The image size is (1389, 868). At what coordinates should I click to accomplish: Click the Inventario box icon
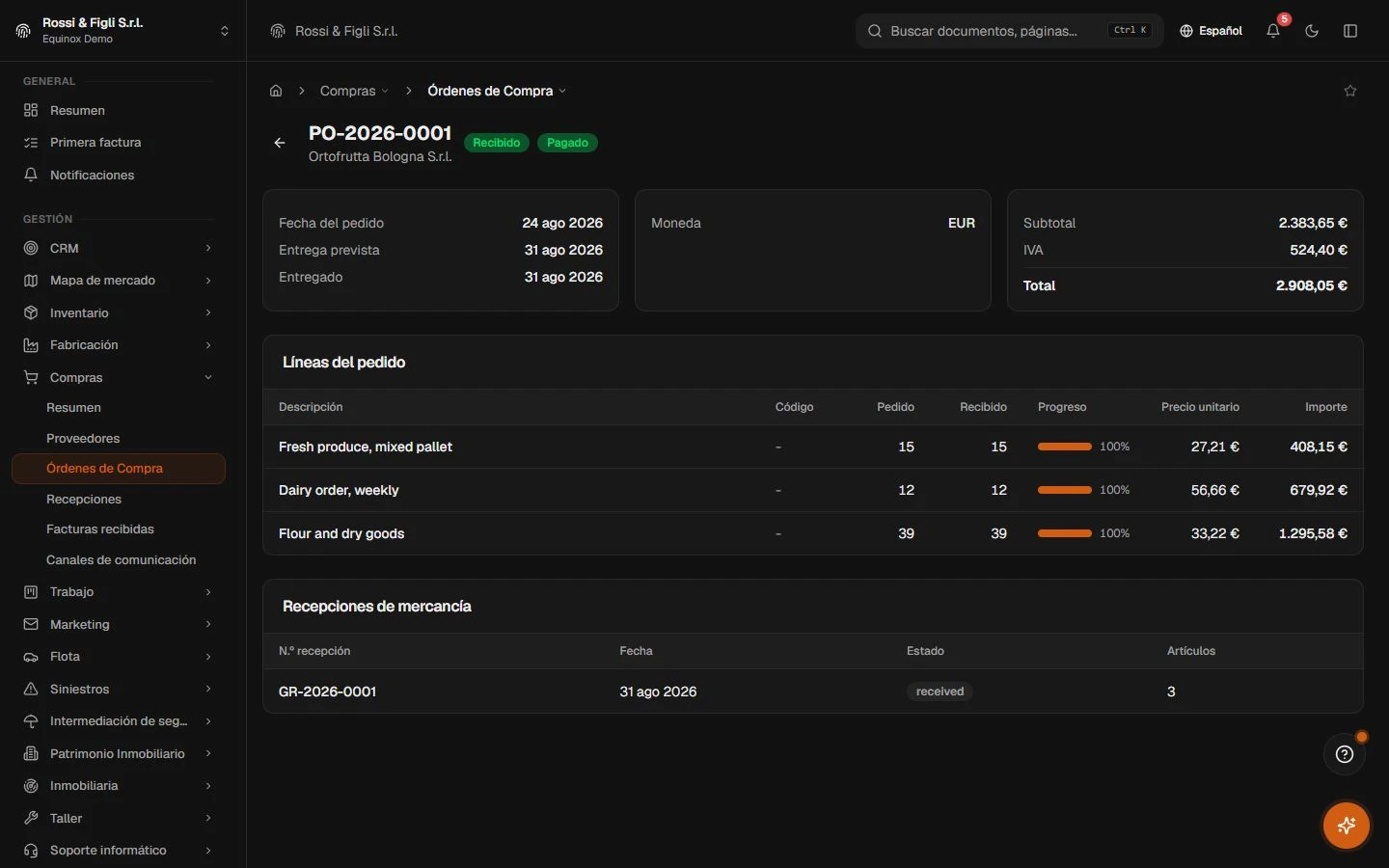(31, 312)
